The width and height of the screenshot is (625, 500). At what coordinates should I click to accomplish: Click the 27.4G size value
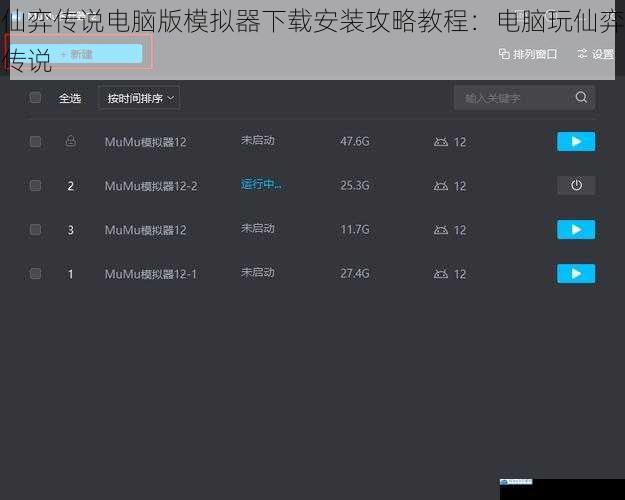355,273
